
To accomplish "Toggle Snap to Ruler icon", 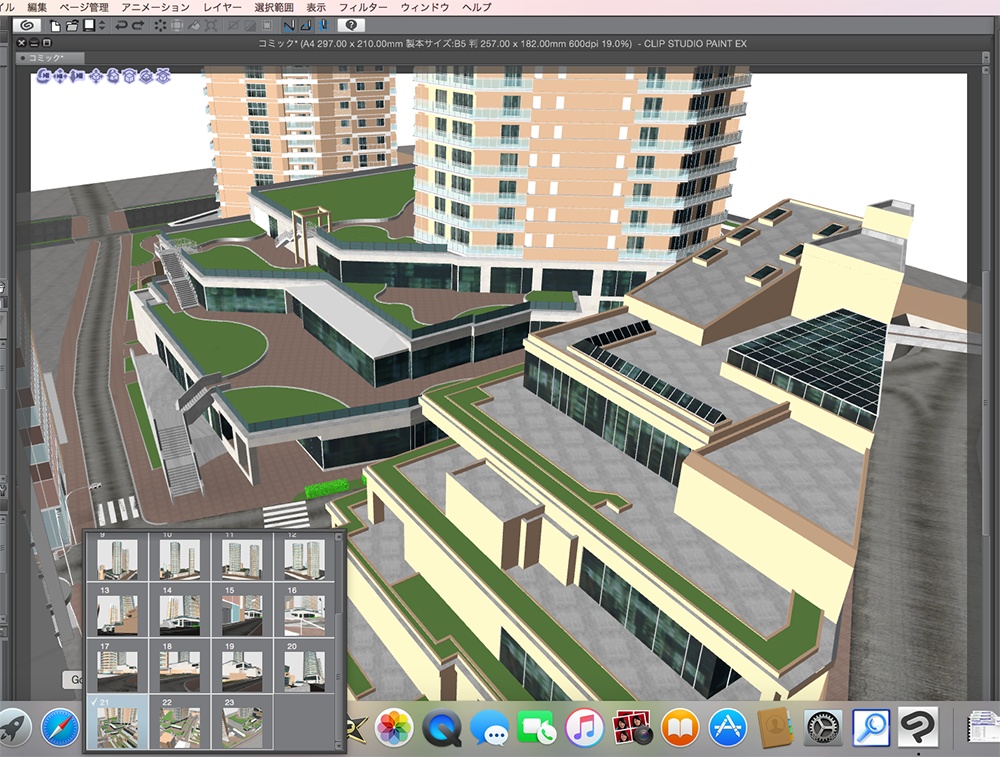I will [289, 26].
